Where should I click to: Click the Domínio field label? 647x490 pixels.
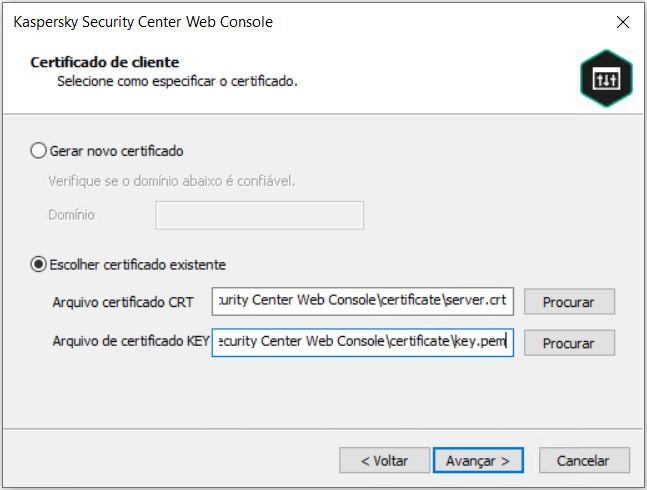[x=71, y=215]
